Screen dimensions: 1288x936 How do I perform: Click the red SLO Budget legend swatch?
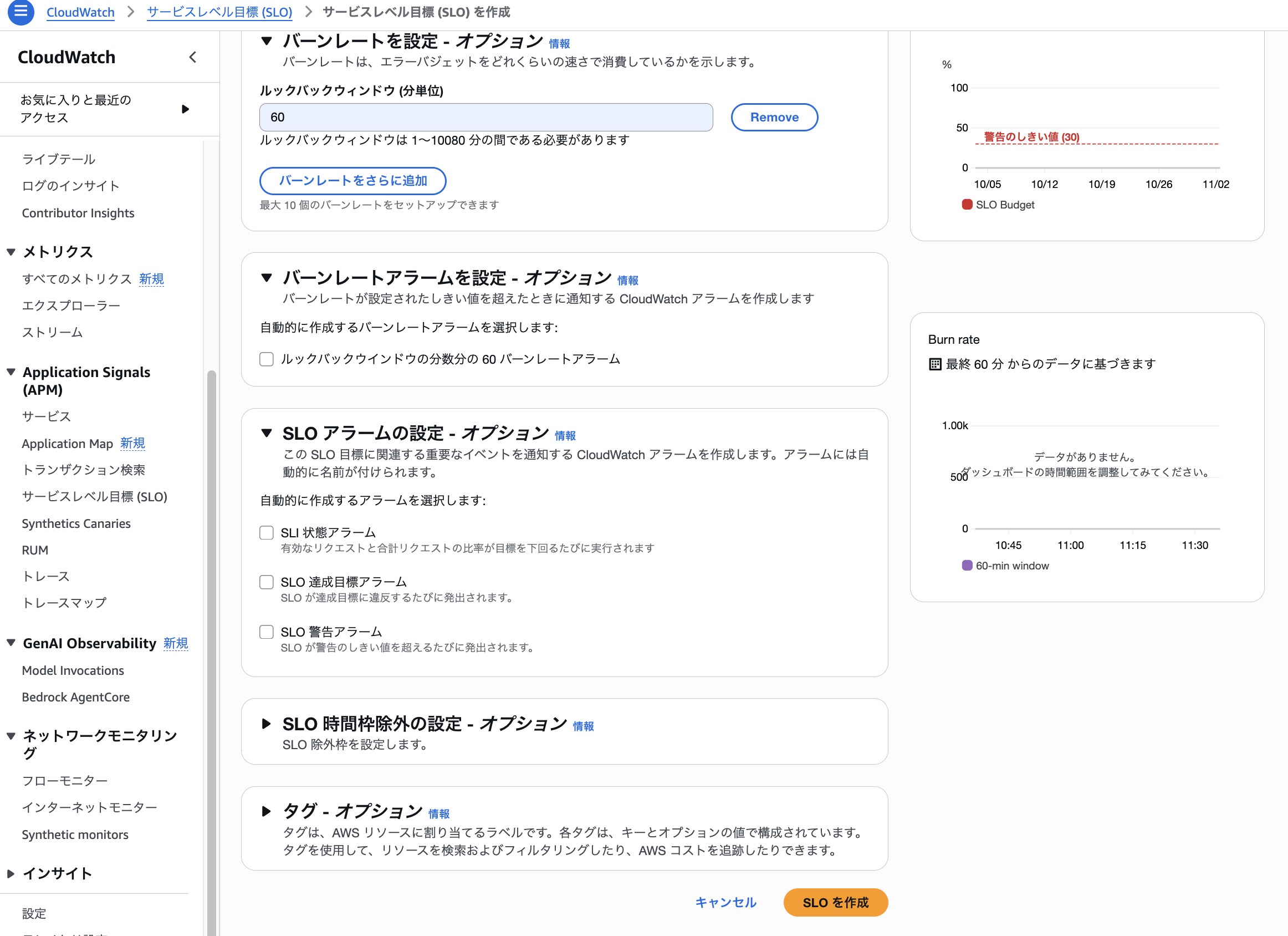click(x=967, y=205)
